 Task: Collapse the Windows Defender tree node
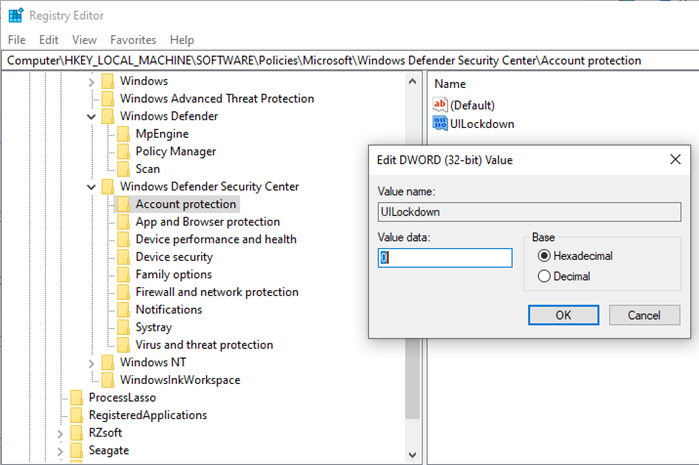92,117
